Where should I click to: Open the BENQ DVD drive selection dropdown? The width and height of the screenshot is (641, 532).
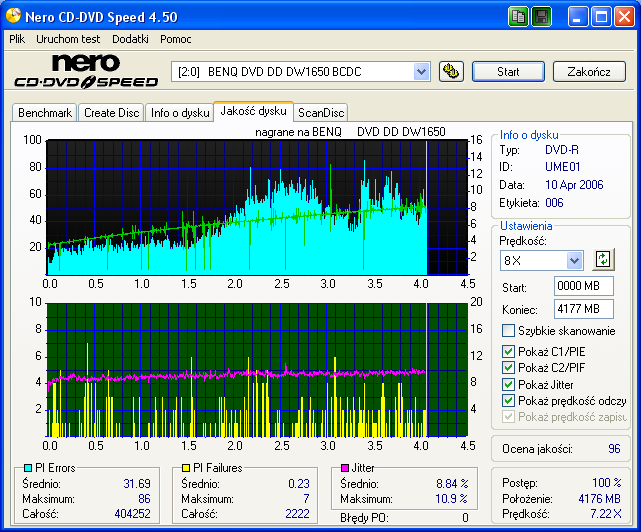421,72
